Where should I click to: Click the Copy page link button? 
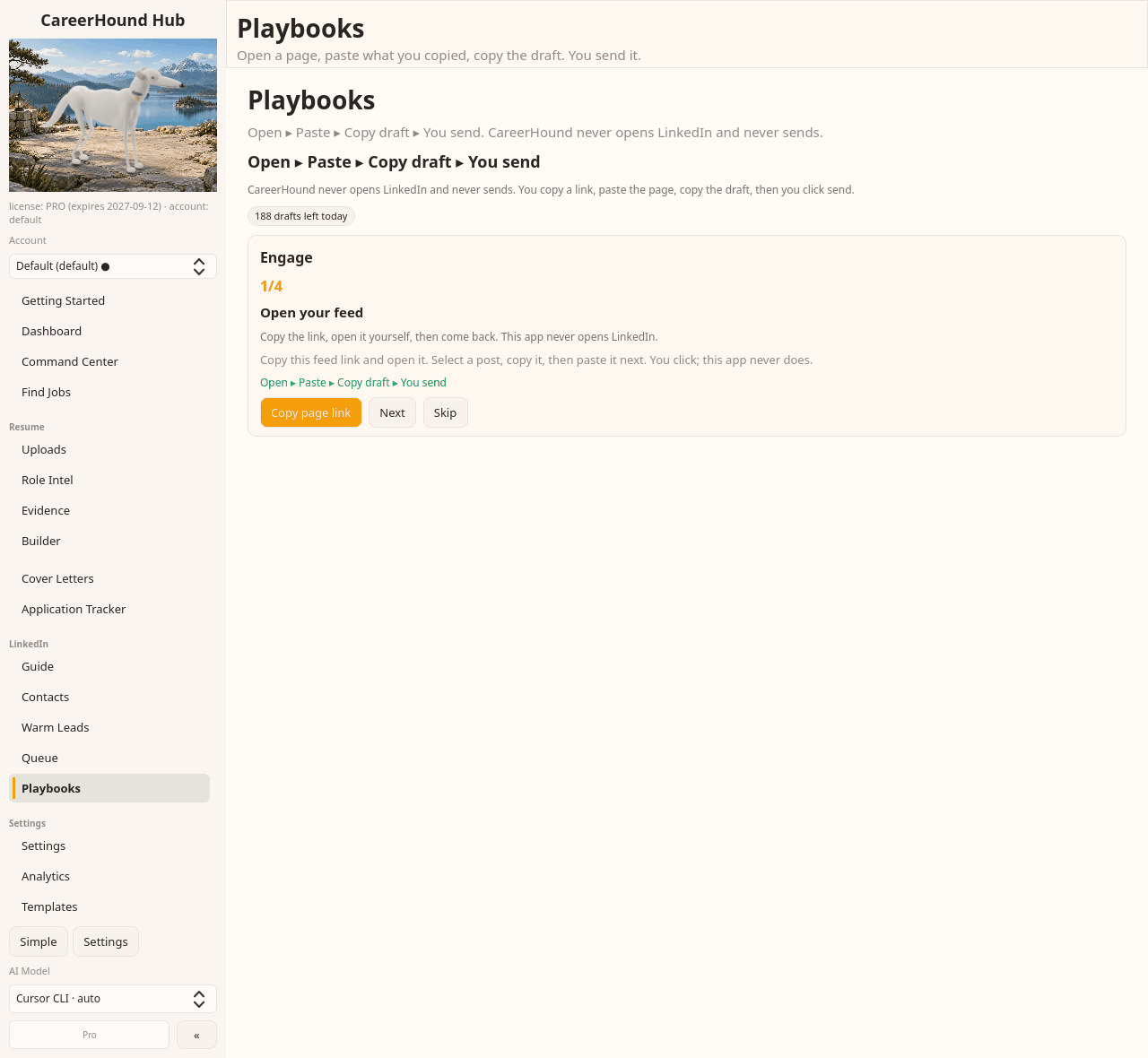point(311,412)
